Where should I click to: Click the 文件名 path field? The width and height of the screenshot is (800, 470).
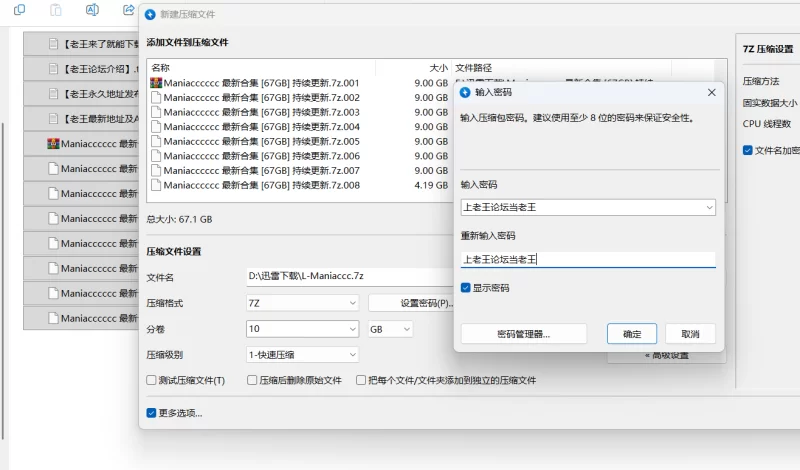click(x=350, y=276)
